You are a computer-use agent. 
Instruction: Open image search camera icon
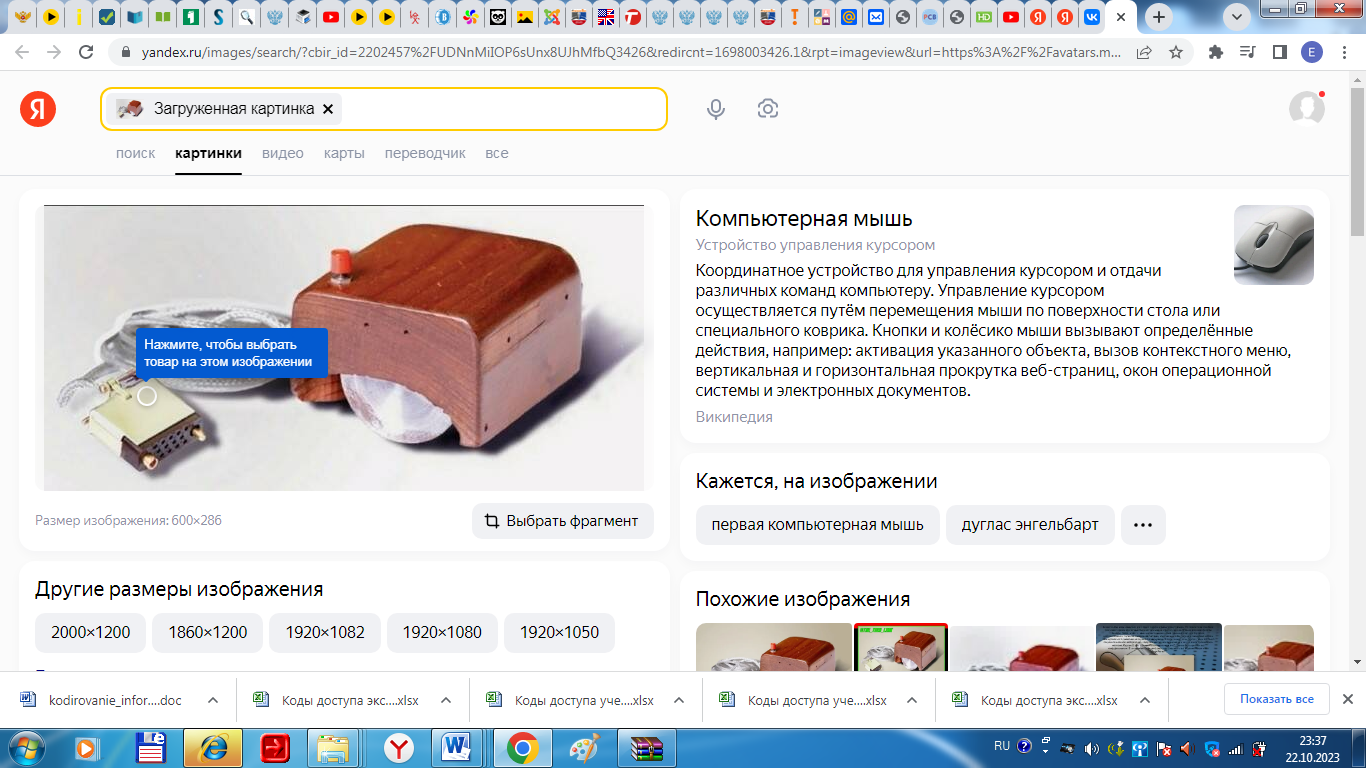point(768,109)
